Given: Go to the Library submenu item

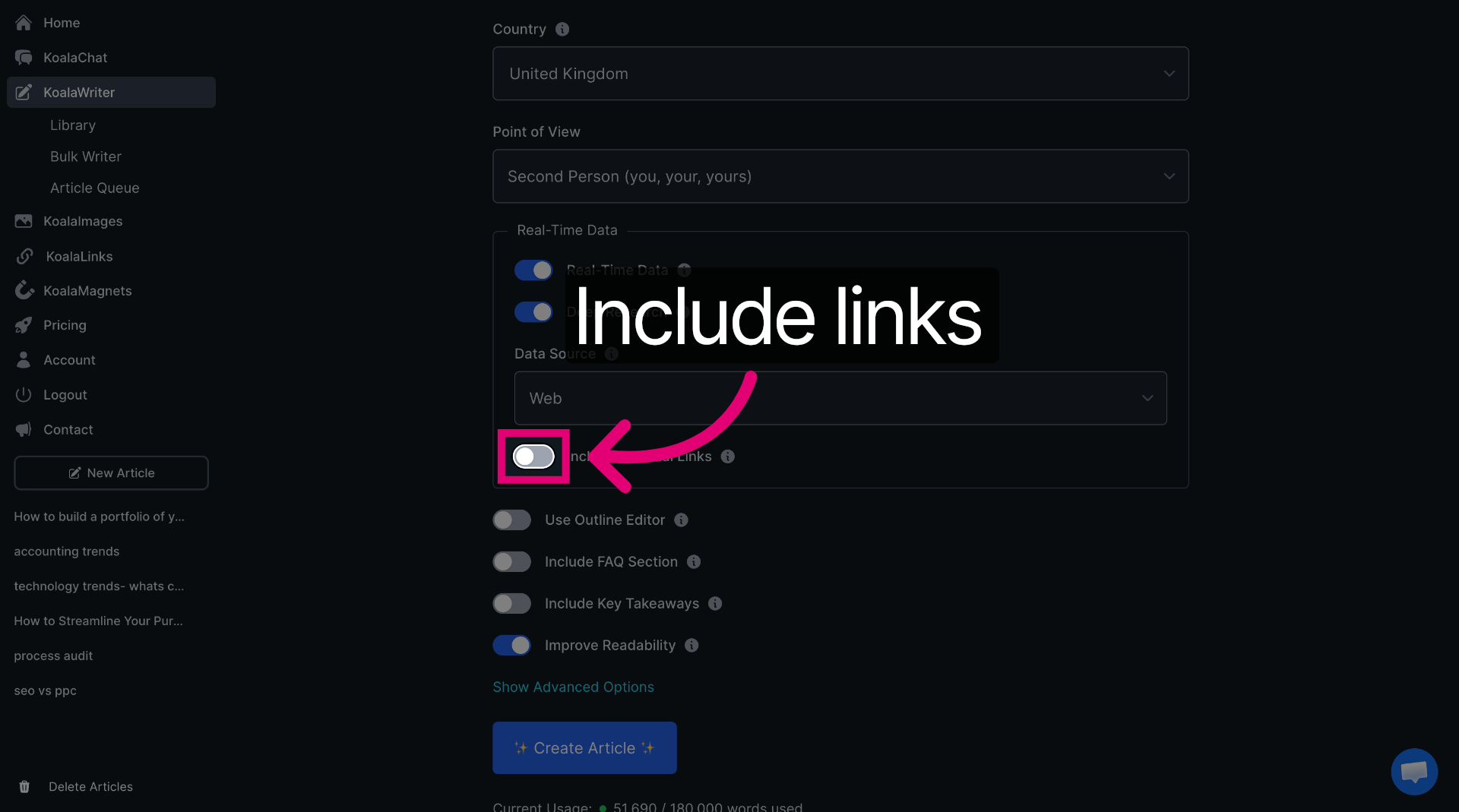Looking at the screenshot, I should (x=73, y=125).
